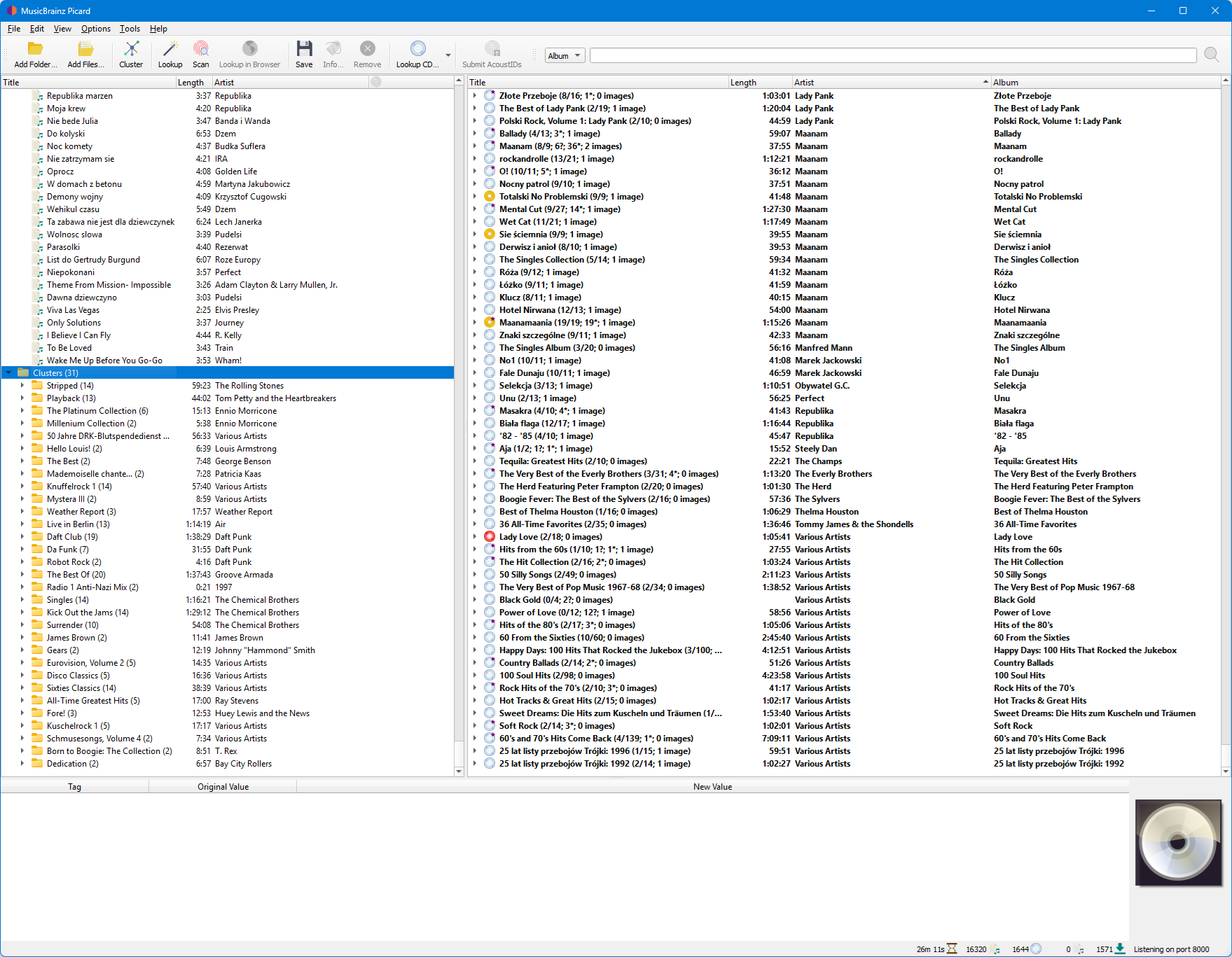This screenshot has height=957, width=1232.
Task: Expand the Daft Club (19) cluster
Action: click(x=22, y=537)
